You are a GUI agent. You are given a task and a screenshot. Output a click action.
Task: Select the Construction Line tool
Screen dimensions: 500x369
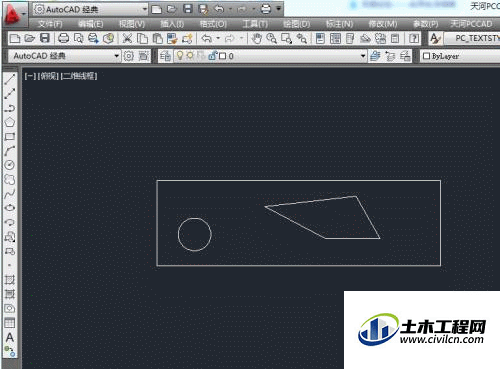pos(10,93)
